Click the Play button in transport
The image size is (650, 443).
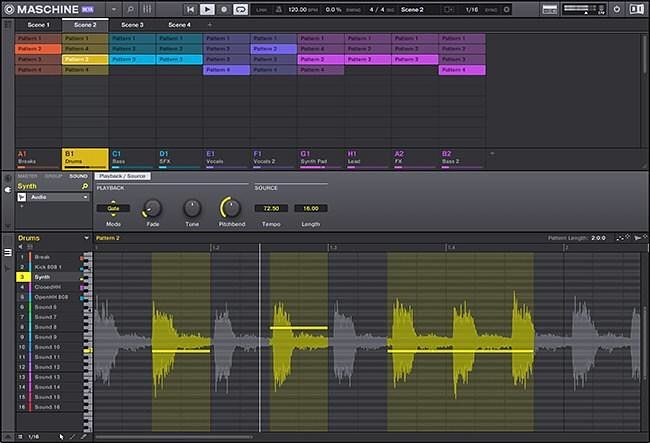[x=207, y=9]
